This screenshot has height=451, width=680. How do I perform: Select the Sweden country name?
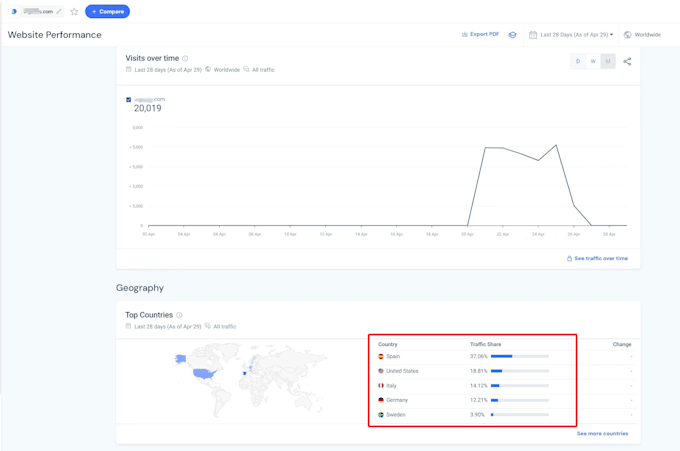[x=396, y=415]
